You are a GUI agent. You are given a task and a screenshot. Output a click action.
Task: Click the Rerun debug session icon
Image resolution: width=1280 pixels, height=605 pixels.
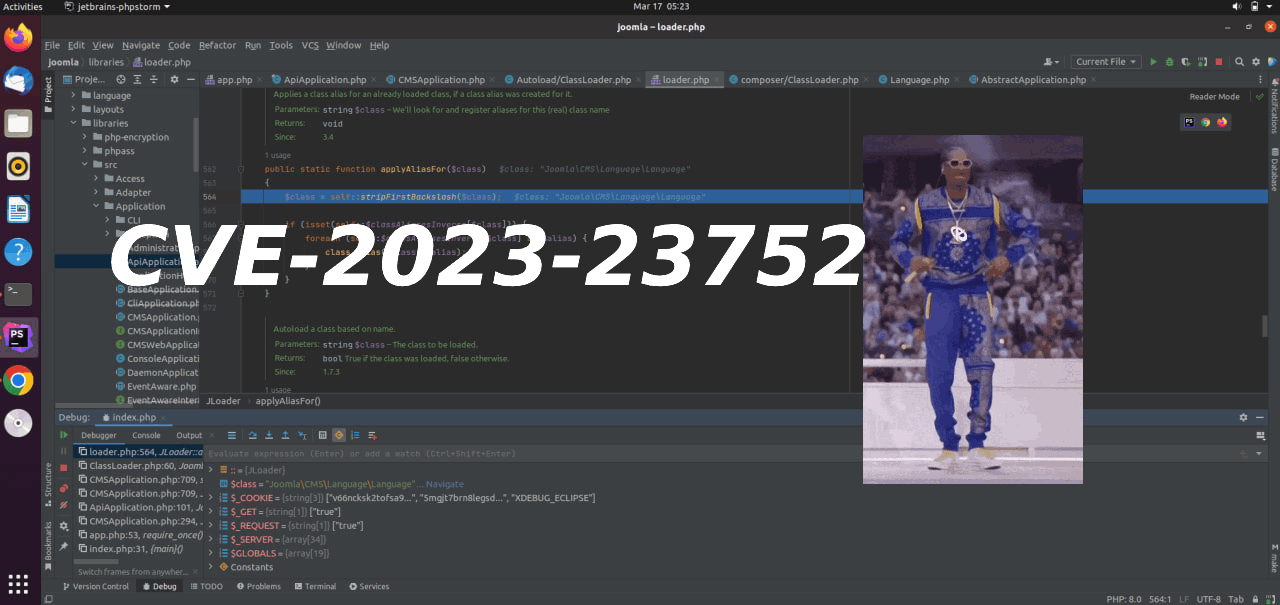[x=64, y=434]
